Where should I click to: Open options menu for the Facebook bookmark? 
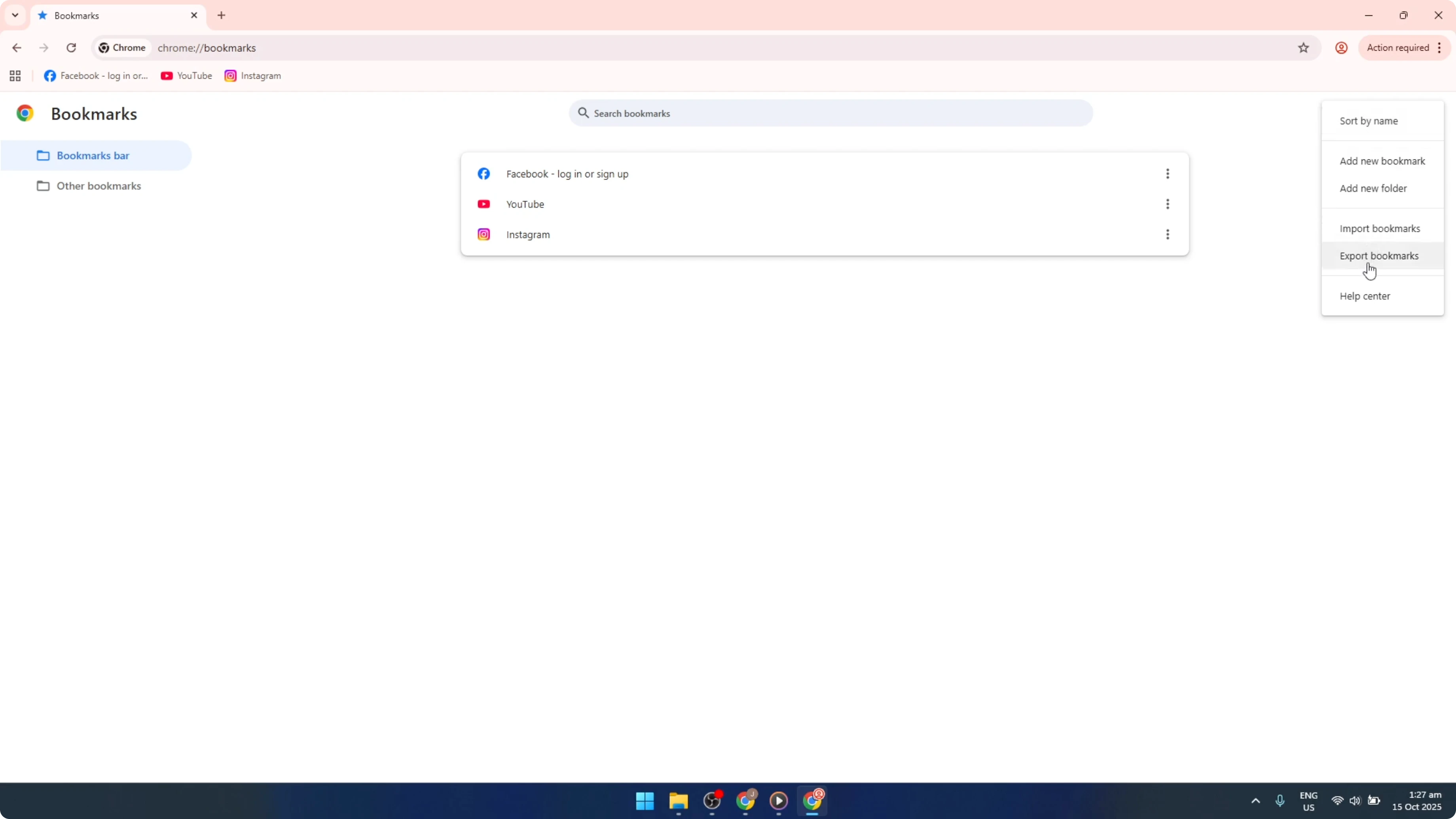point(1168,174)
